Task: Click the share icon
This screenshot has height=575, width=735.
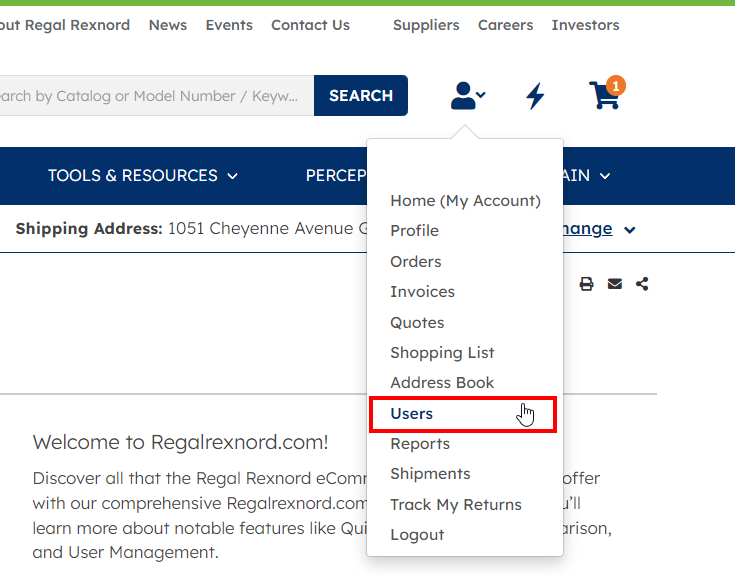Action: (642, 284)
